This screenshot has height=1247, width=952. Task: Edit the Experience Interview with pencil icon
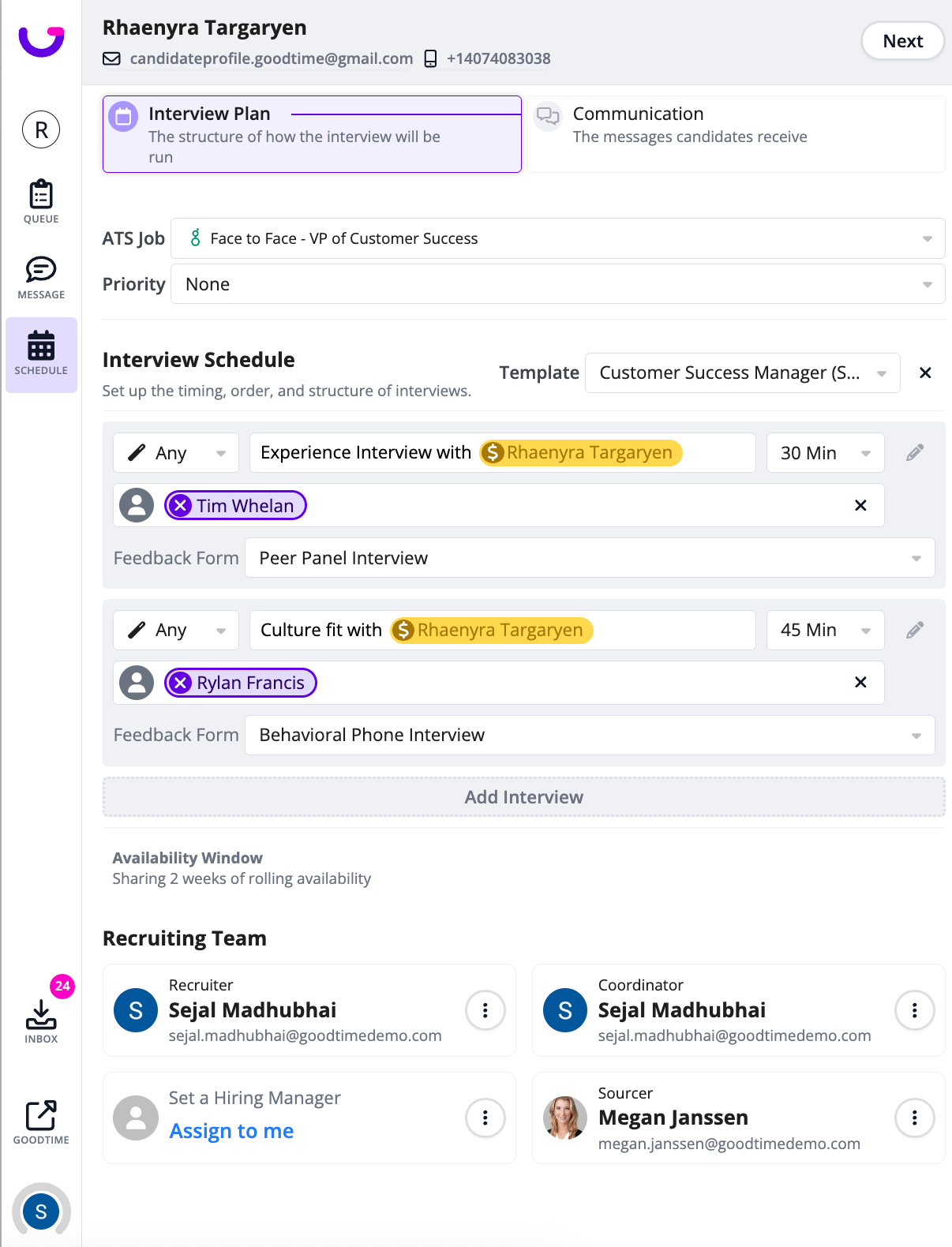(915, 453)
